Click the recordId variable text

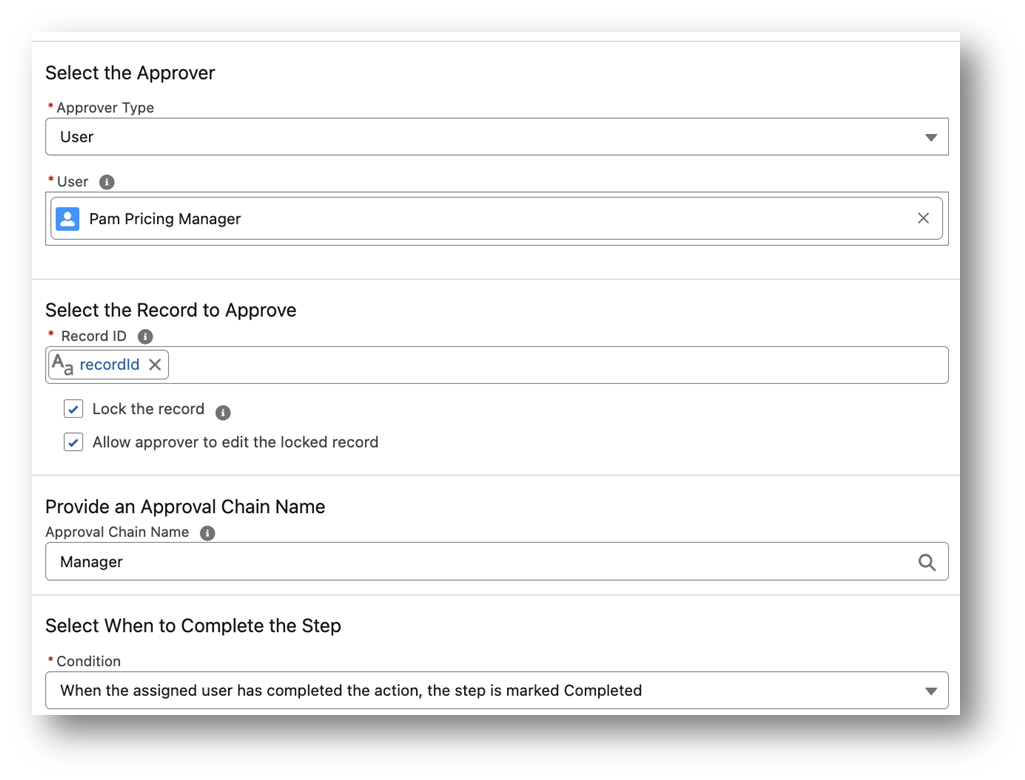click(x=109, y=365)
